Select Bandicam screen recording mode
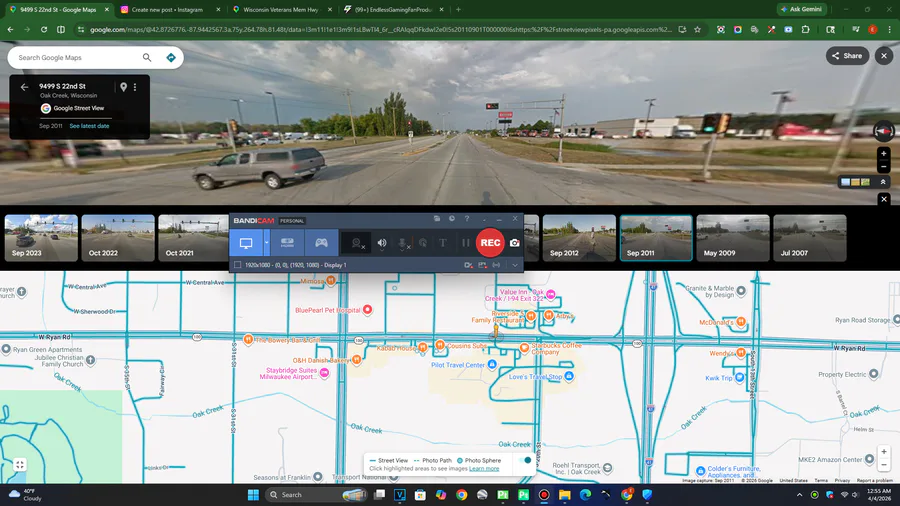 246,243
